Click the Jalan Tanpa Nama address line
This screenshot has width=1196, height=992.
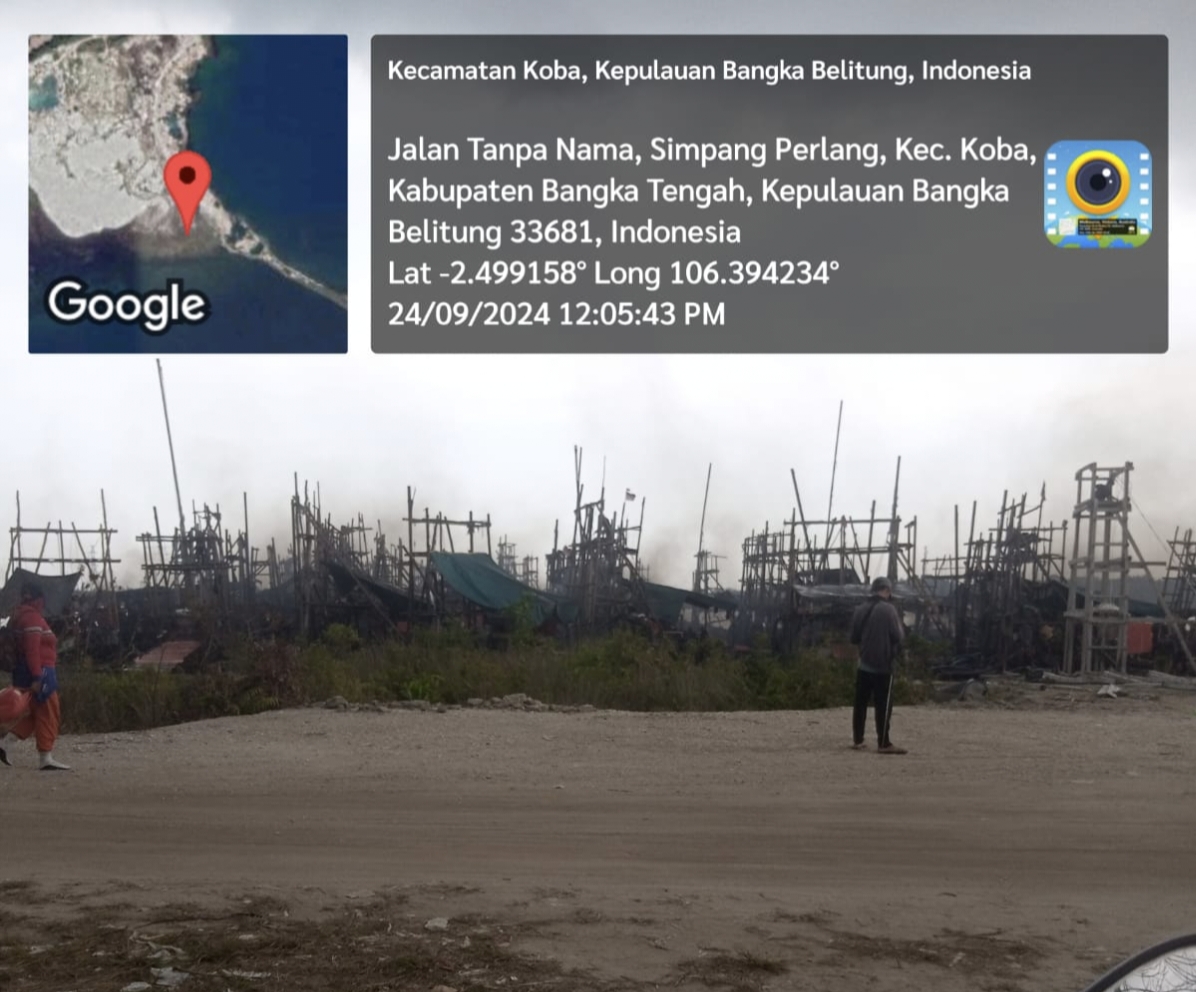click(712, 150)
